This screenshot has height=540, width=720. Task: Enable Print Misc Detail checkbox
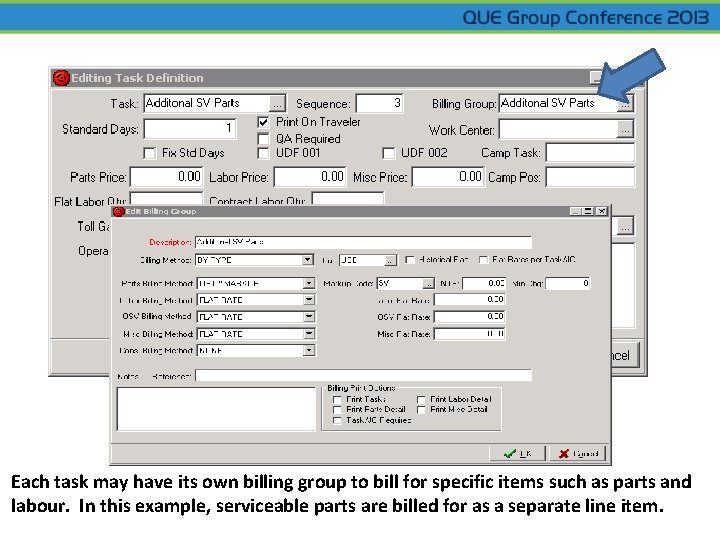pyautogui.click(x=421, y=410)
